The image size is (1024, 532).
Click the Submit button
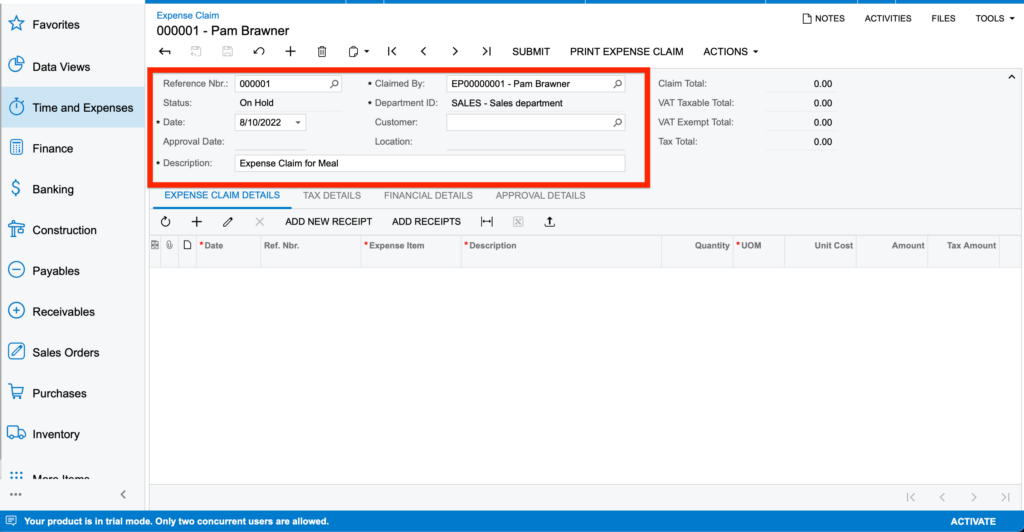click(x=530, y=51)
